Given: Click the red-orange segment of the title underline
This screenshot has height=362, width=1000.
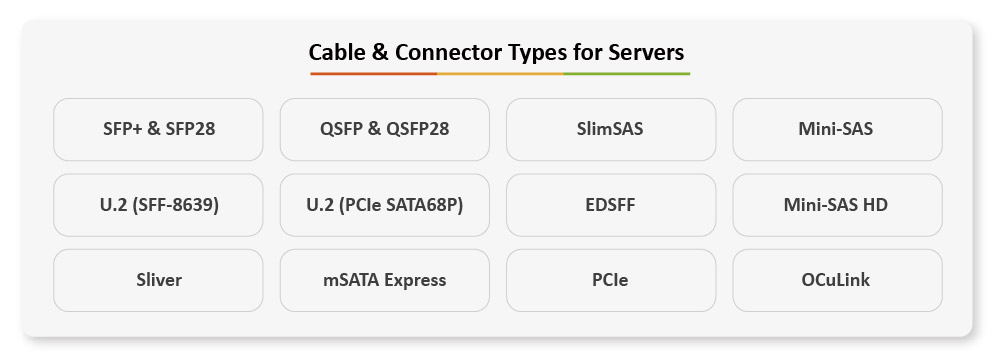Looking at the screenshot, I should click(x=374, y=74).
